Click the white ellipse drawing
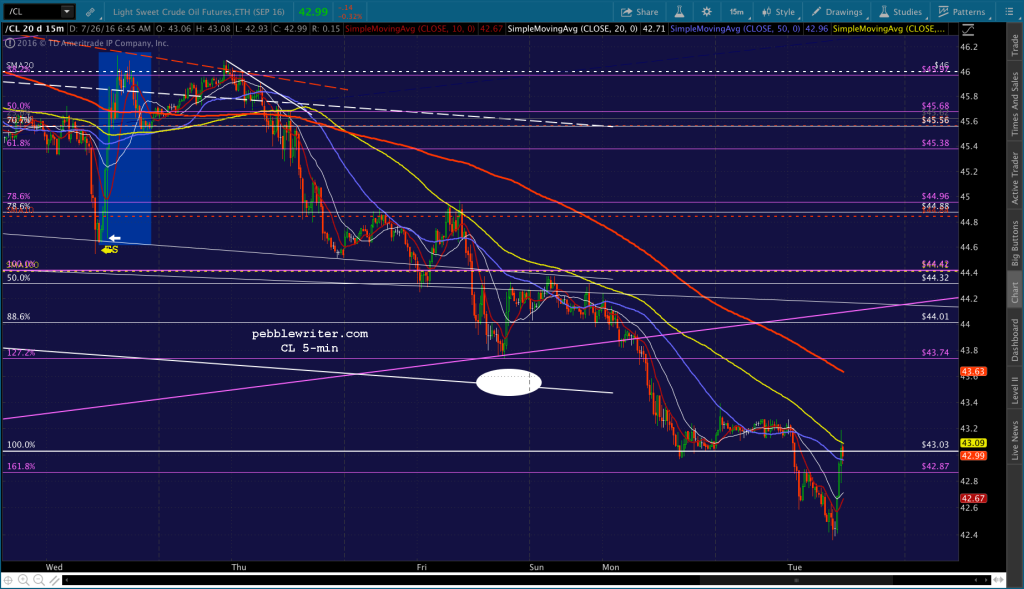 [x=509, y=383]
